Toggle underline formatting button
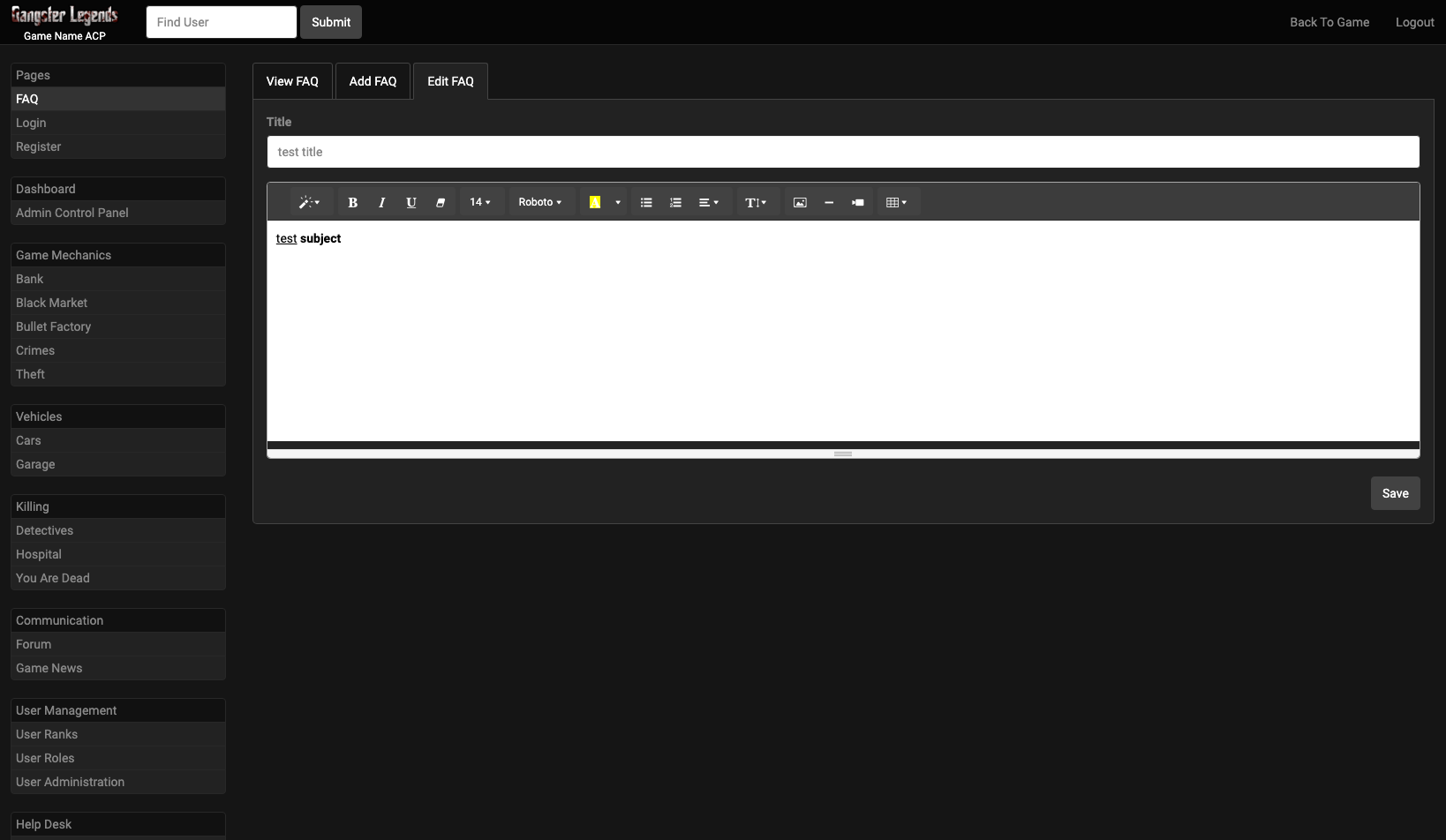 (410, 202)
